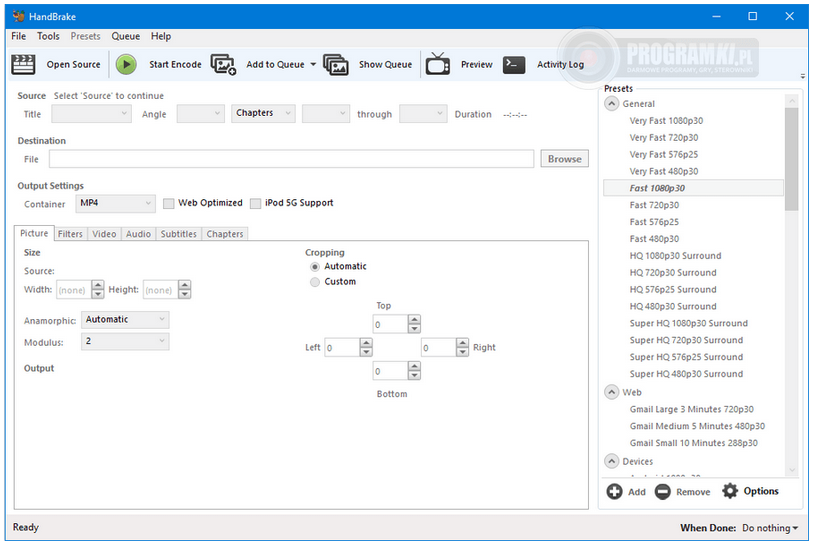Increase the Right crop value stepper
This screenshot has width=814, height=546.
(463, 343)
